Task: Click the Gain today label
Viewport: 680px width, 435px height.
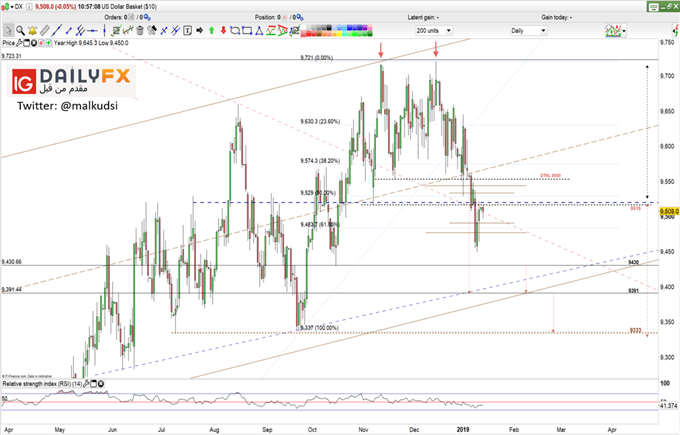Action: [556, 17]
